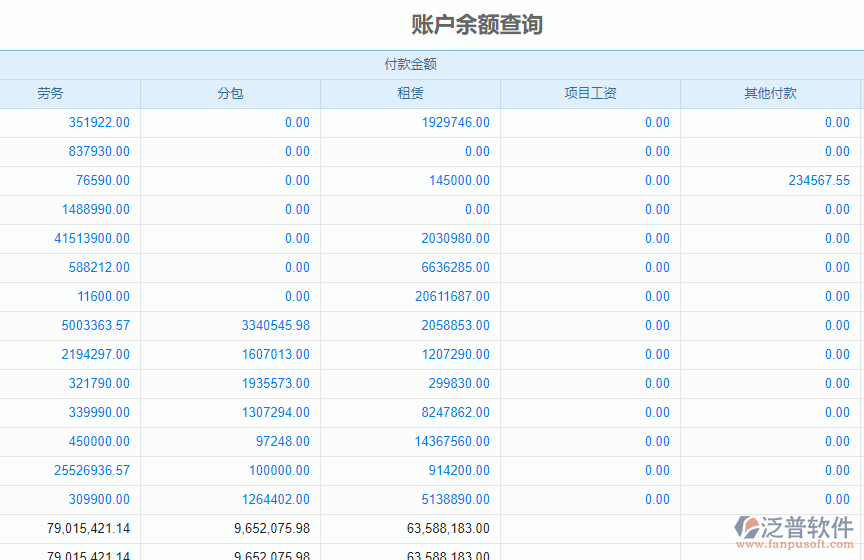Sort by the 劳务 column header
The image size is (864, 560).
[51, 94]
